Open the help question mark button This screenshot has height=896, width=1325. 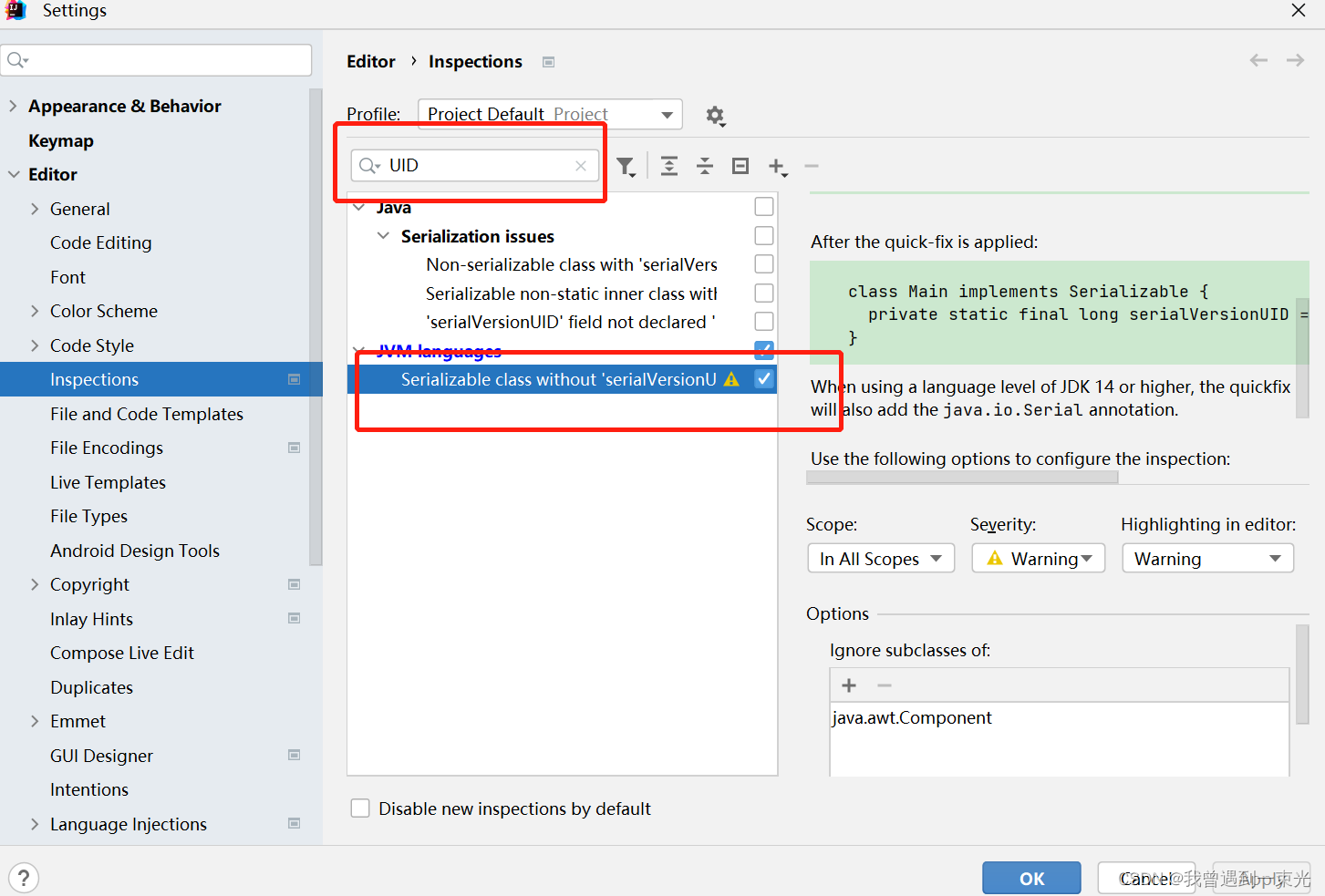(24, 878)
